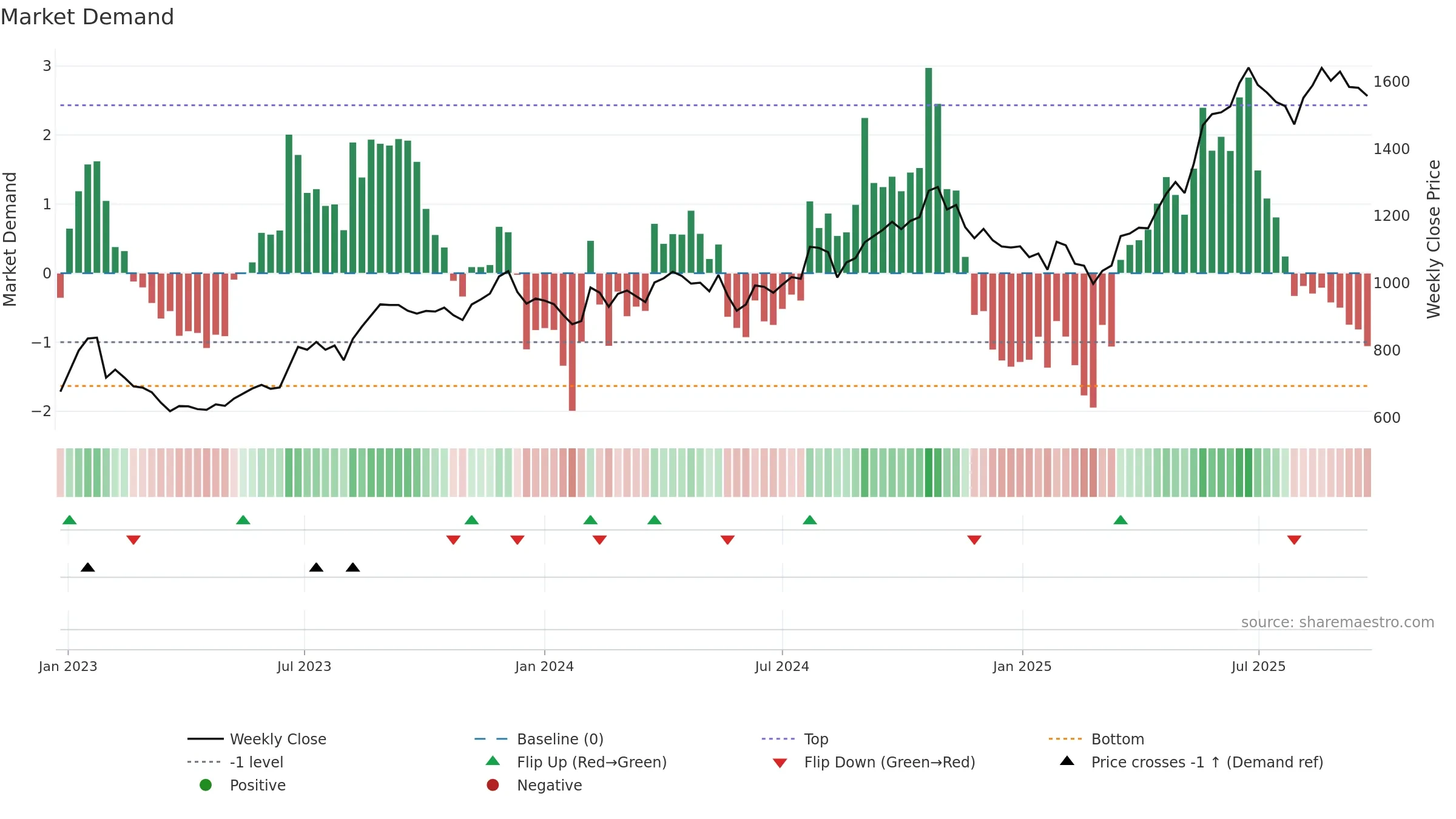Screen dimensions: 1456x819
Task: Click Flip Down (Green→Red) legend entry
Action: point(874,762)
